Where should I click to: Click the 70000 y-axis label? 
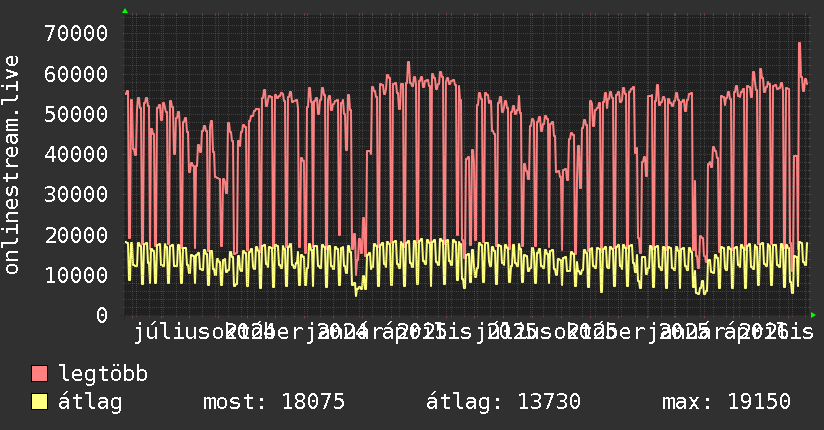[x=76, y=34]
